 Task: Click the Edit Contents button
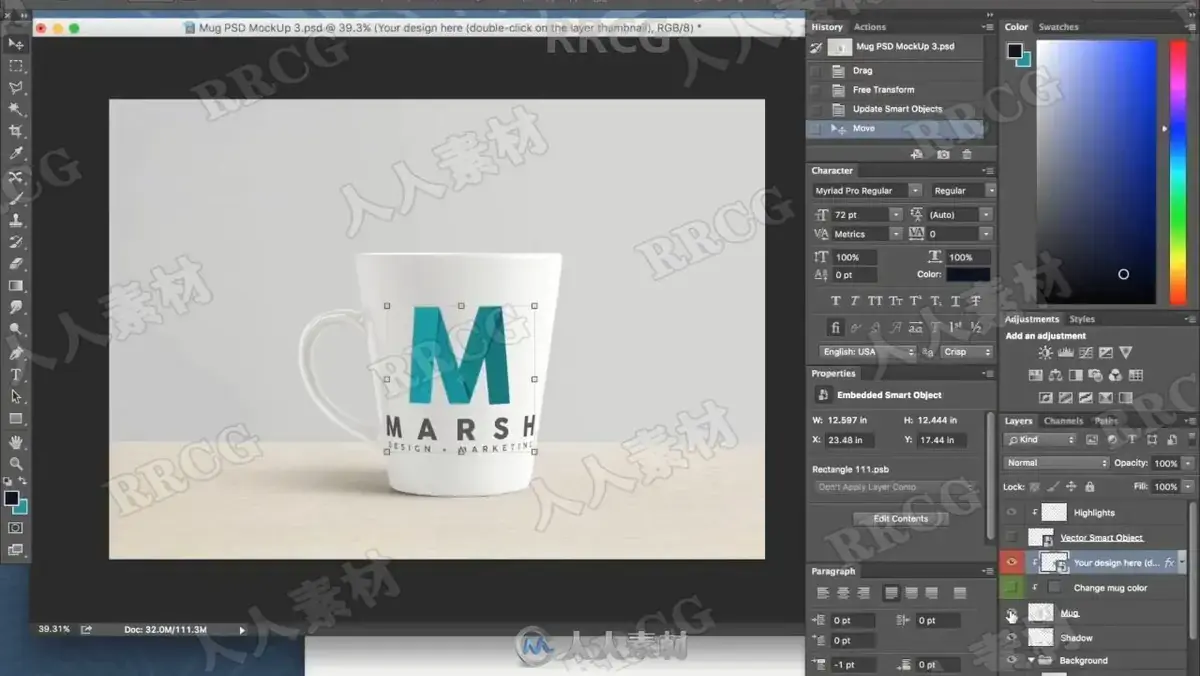tap(901, 518)
